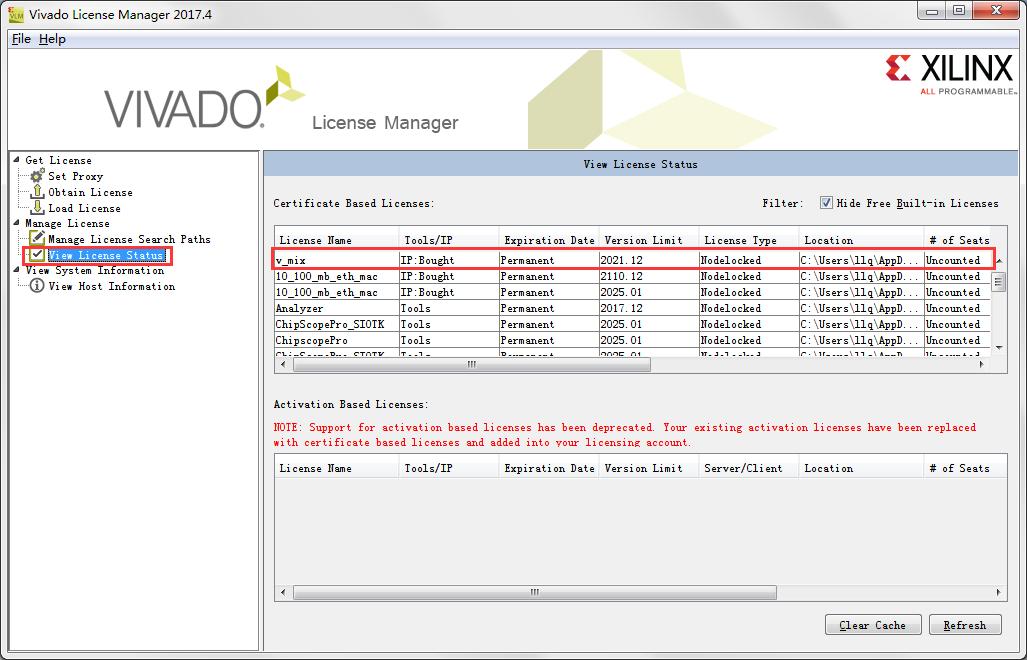Select Load License in the tree
The image size is (1027, 660).
click(x=84, y=208)
